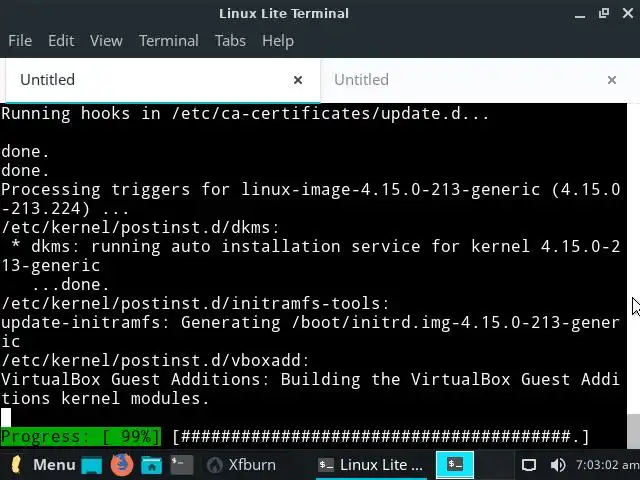Open the Terminal menu
The width and height of the screenshot is (640, 480).
[169, 40]
